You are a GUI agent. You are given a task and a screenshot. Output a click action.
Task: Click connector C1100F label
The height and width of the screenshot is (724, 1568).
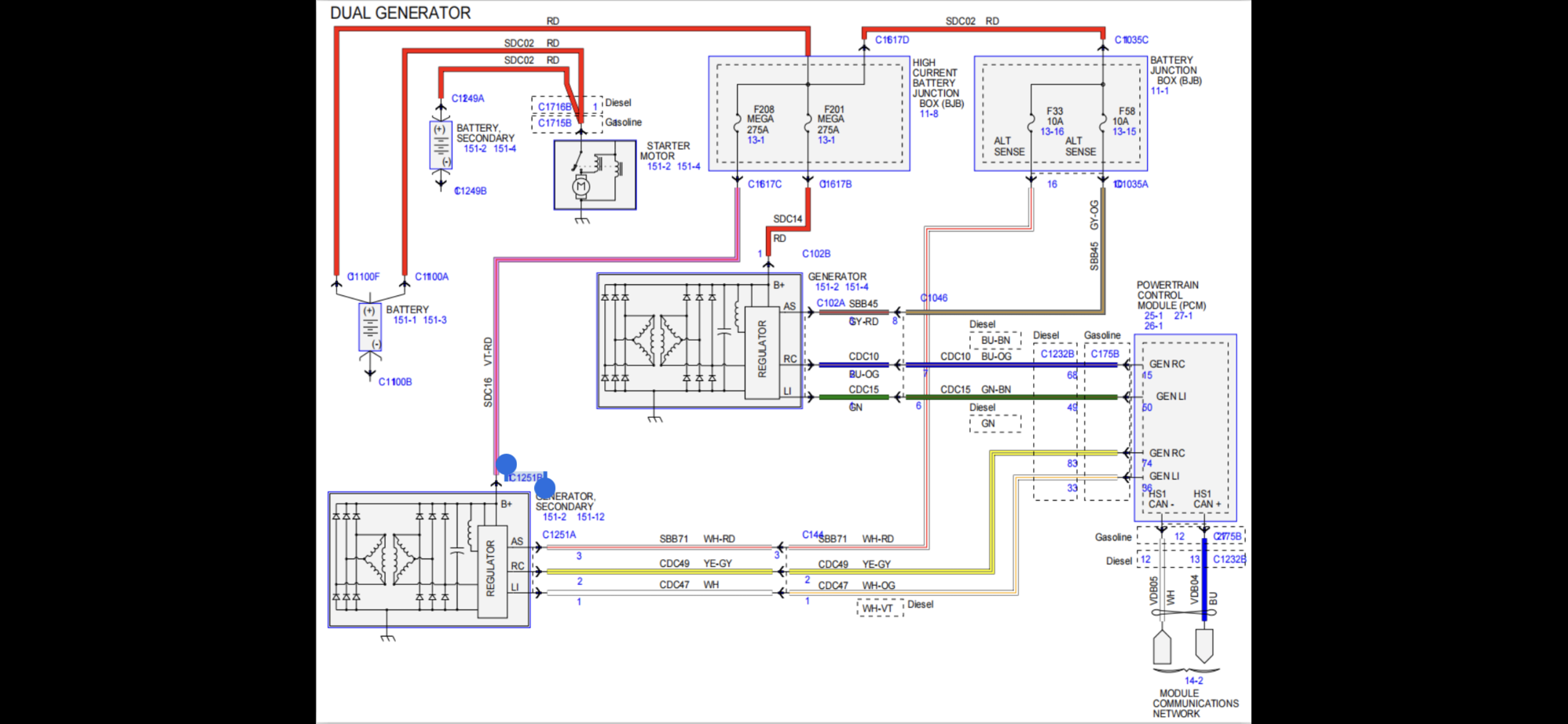tap(363, 276)
